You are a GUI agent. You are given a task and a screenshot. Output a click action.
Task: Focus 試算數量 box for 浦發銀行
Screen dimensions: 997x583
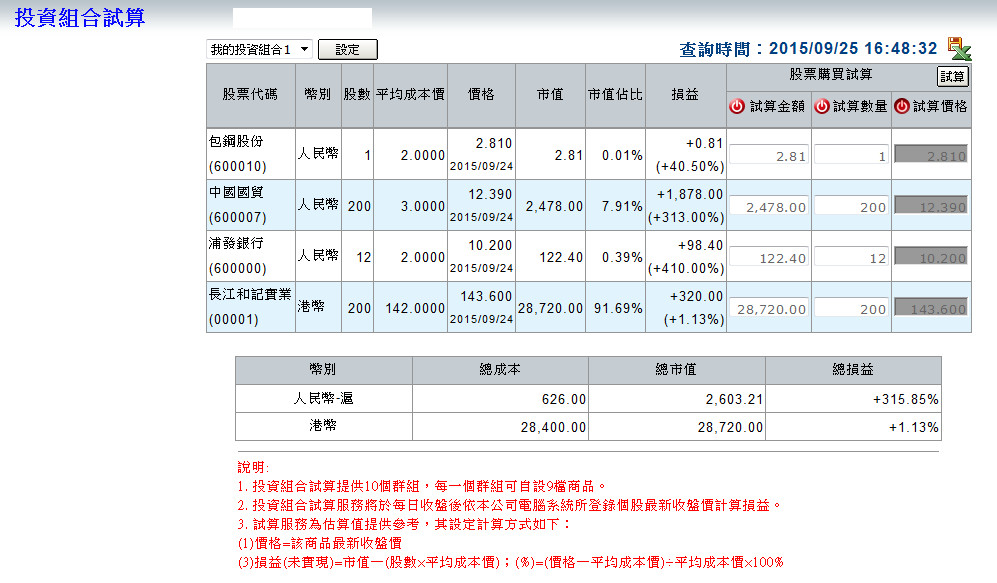point(851,257)
